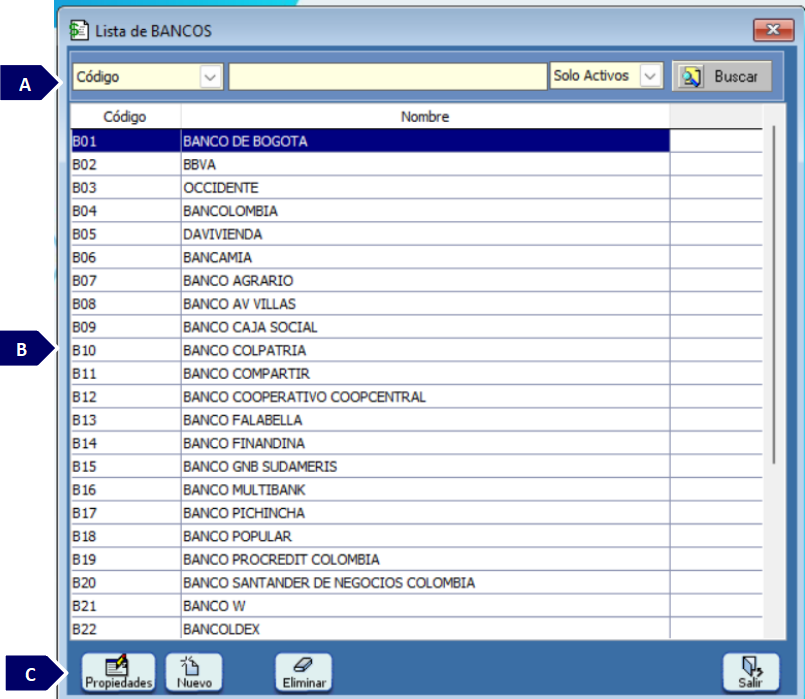Click code cell B01
Viewport: 805px width, 699px height.
[126, 141]
